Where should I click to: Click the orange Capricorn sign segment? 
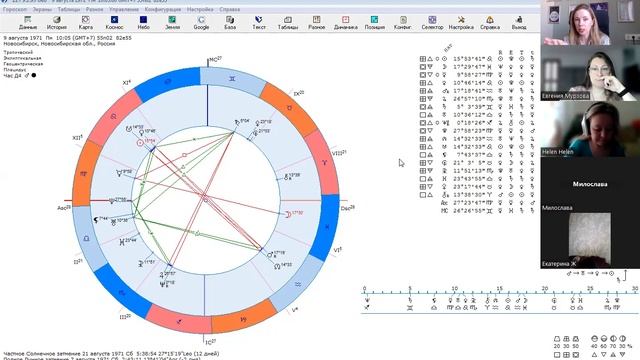click(243, 320)
